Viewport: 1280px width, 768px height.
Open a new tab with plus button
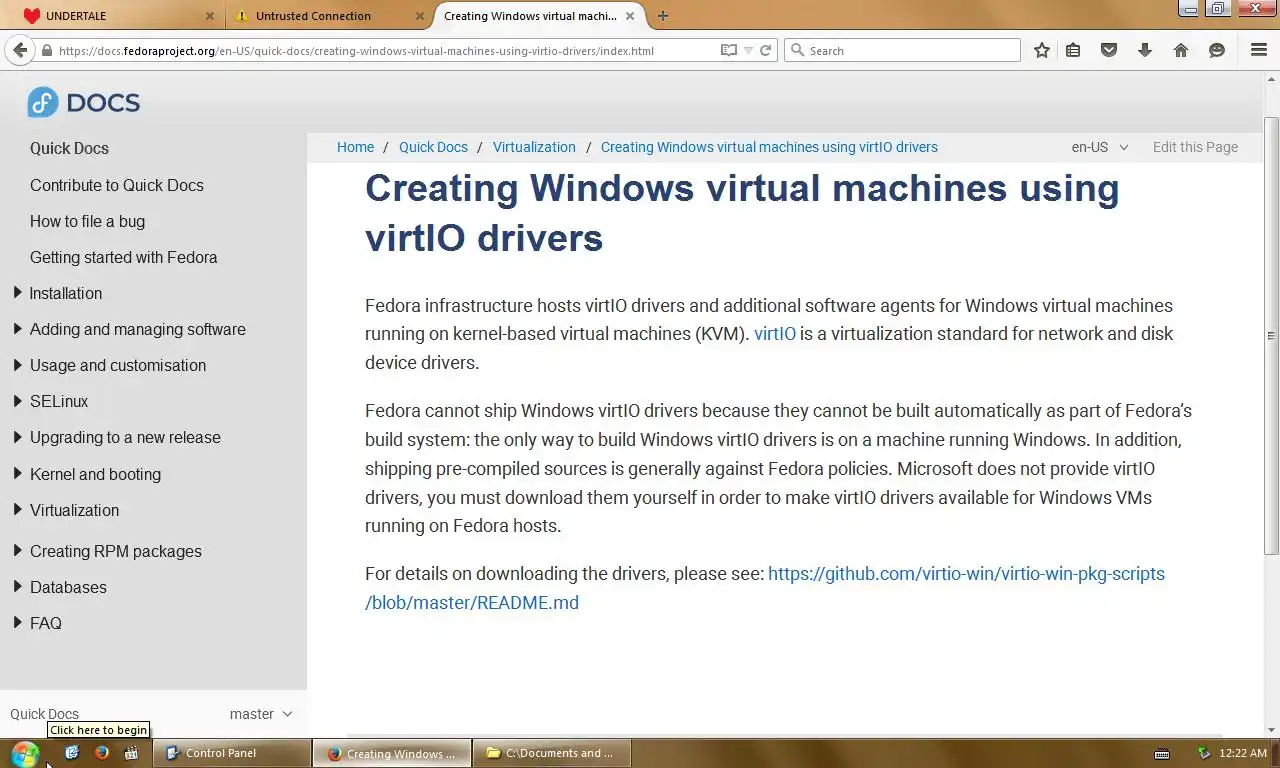663,16
